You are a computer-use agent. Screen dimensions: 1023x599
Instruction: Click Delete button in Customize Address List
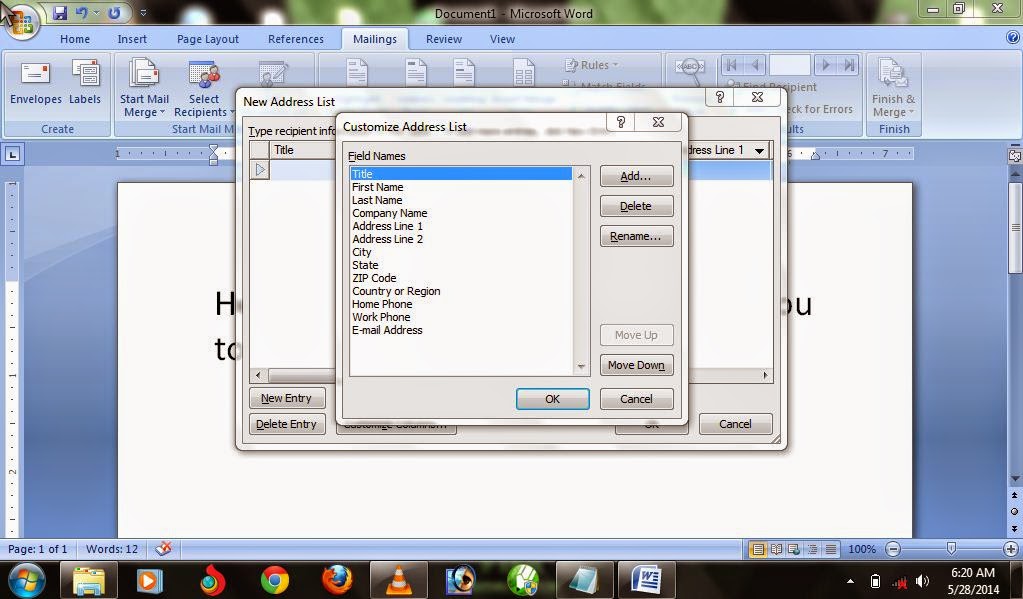tap(636, 206)
